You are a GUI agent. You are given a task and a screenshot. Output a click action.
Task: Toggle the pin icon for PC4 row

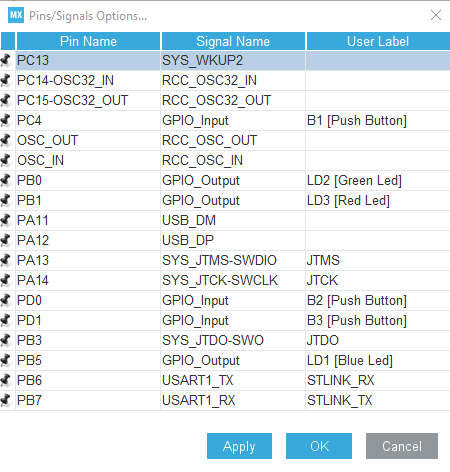click(5, 120)
